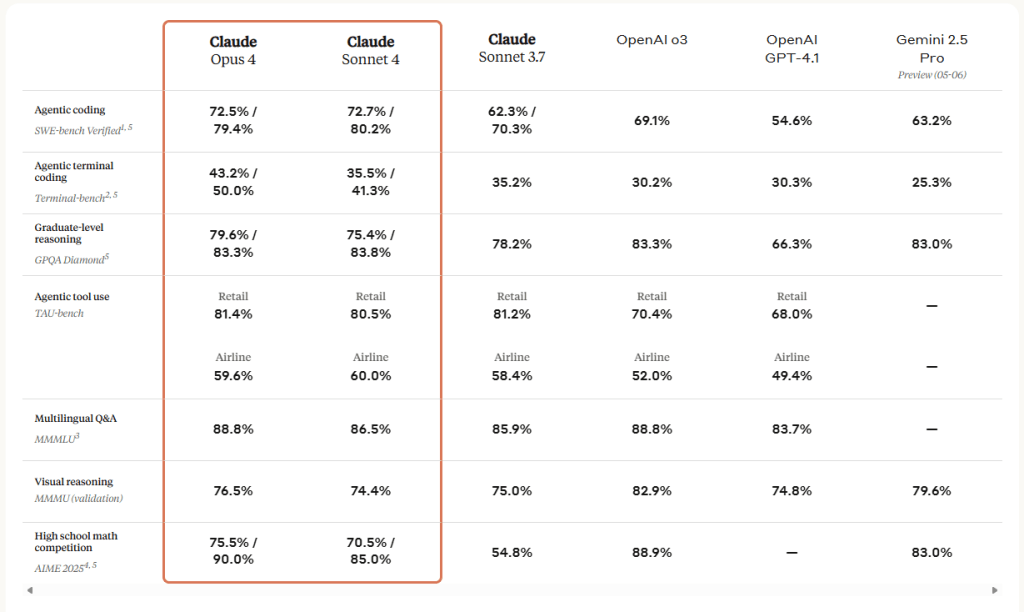
Task: Select the Claude Opus 4 column header
Action: (x=233, y=50)
